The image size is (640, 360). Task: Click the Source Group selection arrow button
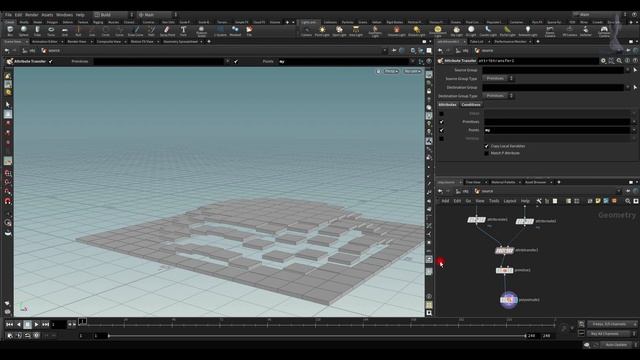tap(635, 70)
